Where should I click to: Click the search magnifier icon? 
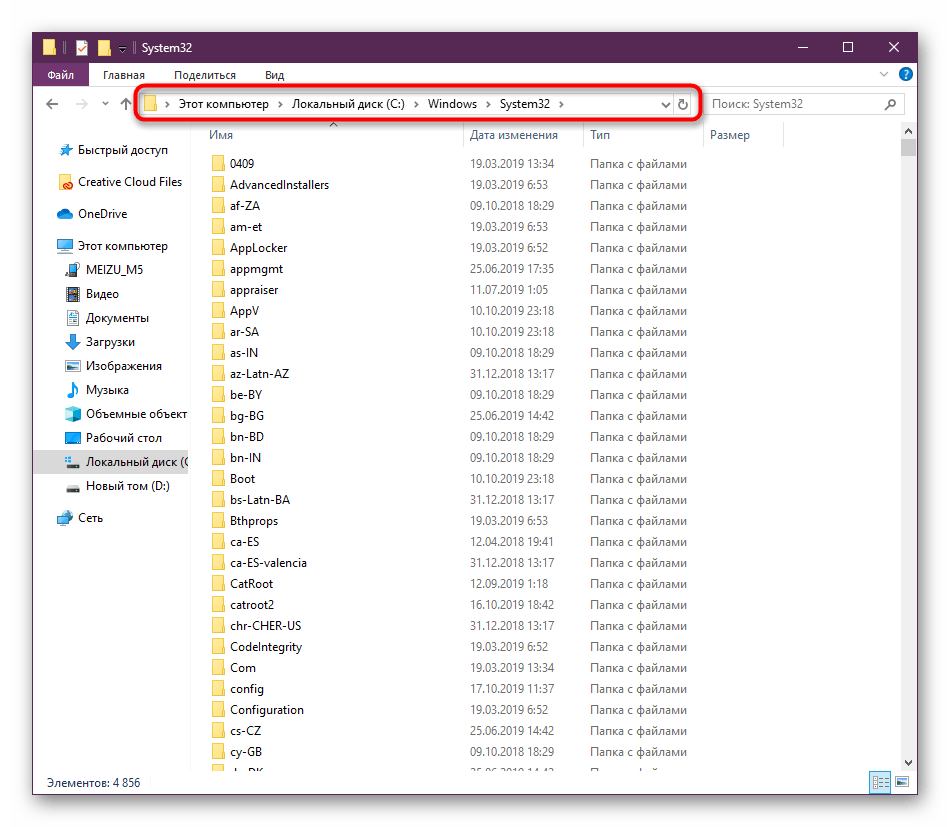890,104
